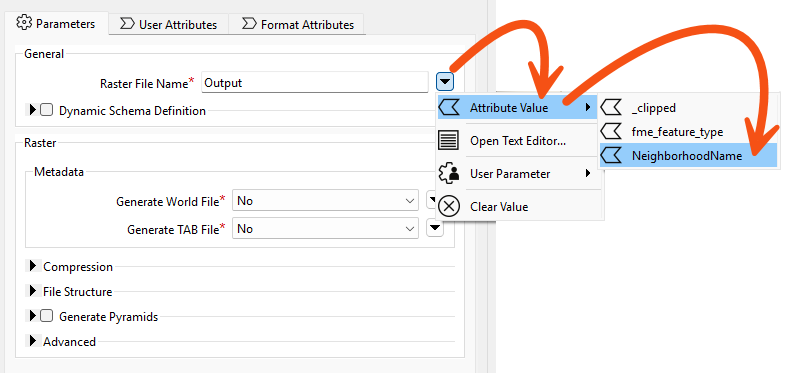Click the icon beside fme_feature_type
792x373 pixels.
(x=611, y=132)
